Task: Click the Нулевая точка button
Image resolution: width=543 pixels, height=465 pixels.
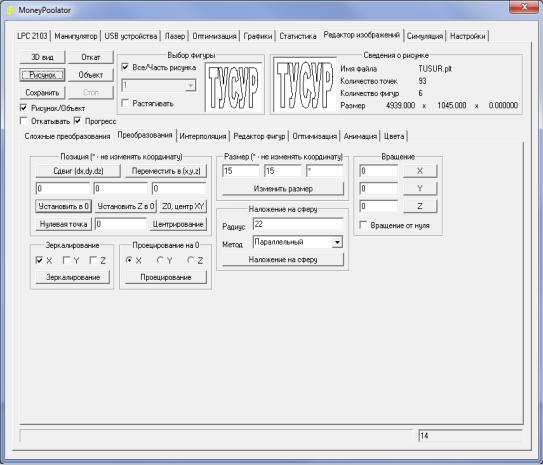Action: pyautogui.click(x=63, y=224)
